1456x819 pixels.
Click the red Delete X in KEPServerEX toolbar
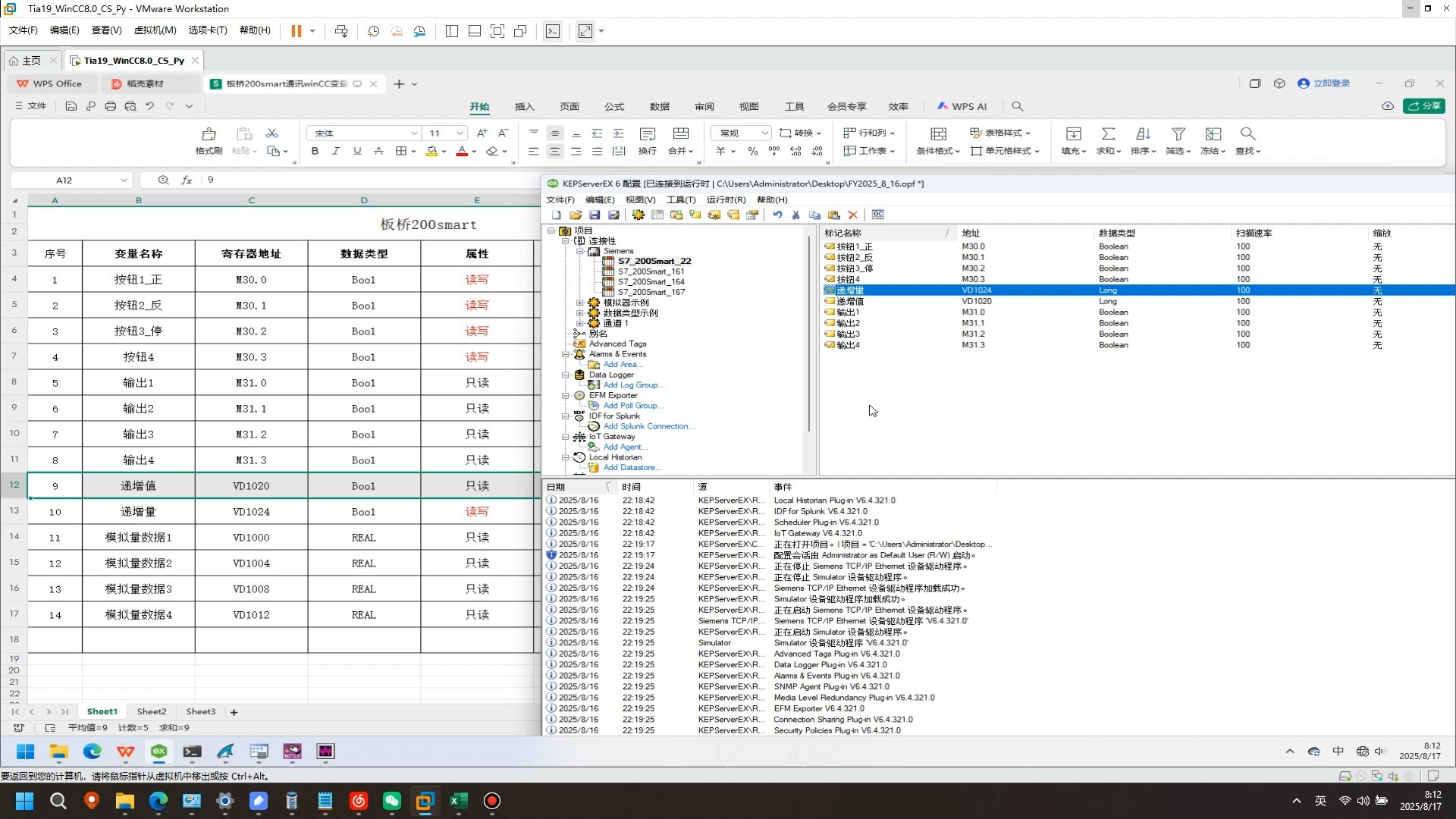pos(853,215)
